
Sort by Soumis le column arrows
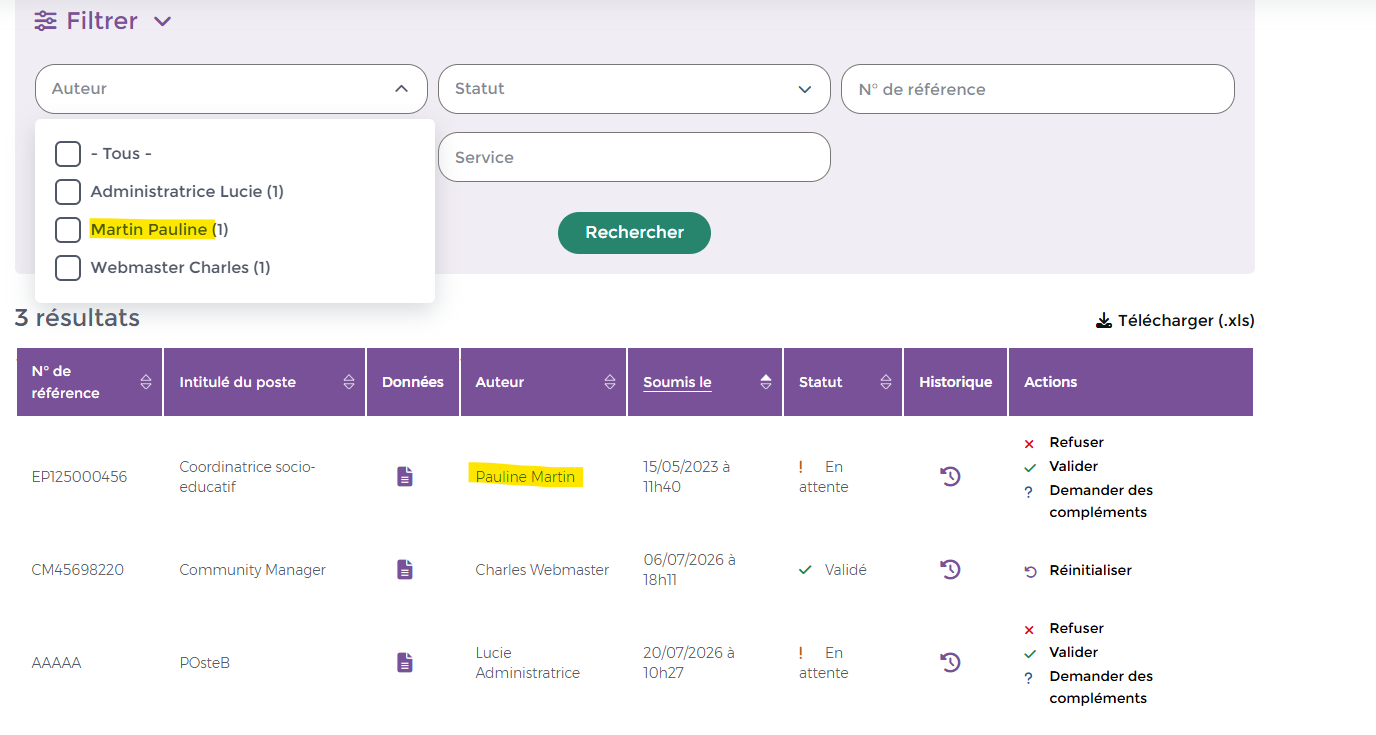coord(766,382)
